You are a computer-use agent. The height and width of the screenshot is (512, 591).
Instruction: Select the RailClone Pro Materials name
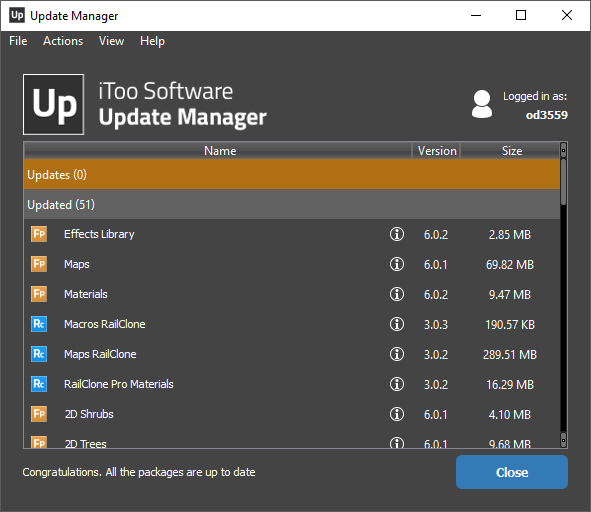(x=119, y=384)
